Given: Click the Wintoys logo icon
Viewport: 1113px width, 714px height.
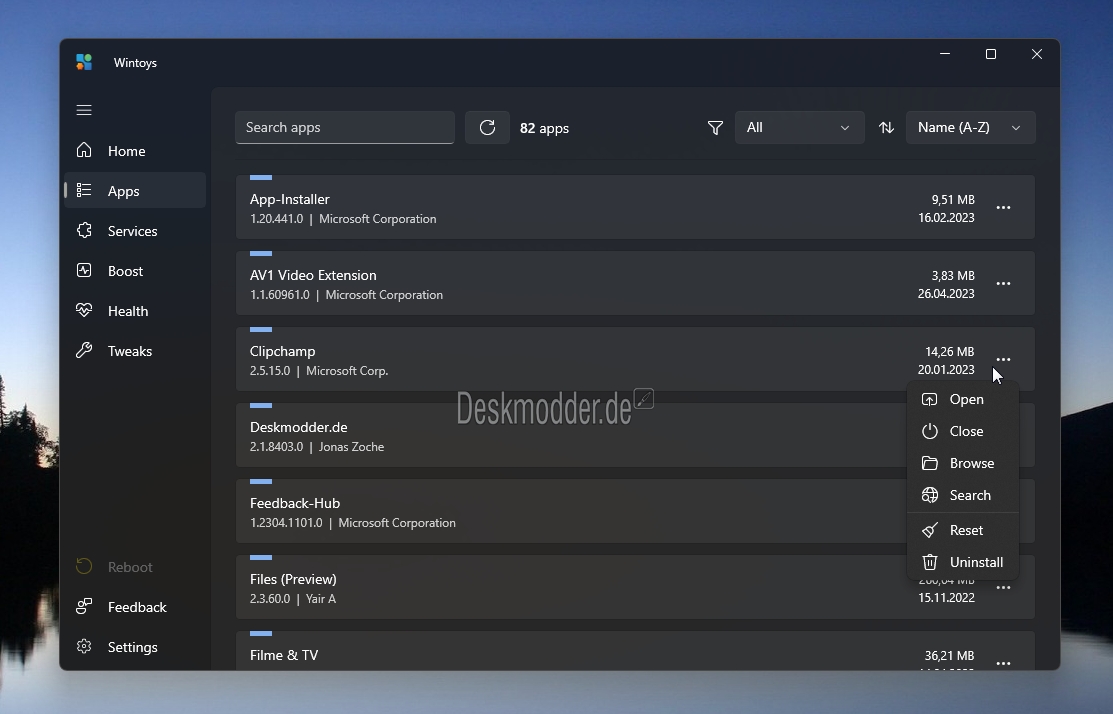Looking at the screenshot, I should click(x=84, y=62).
